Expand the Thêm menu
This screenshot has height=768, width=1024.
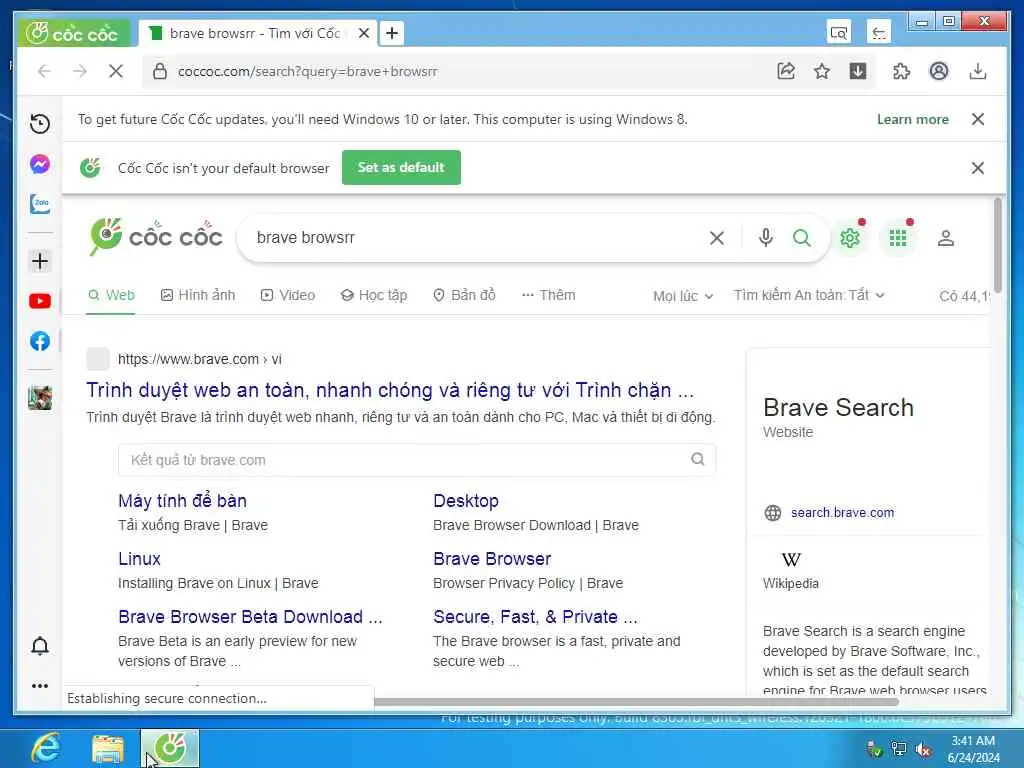coord(549,295)
